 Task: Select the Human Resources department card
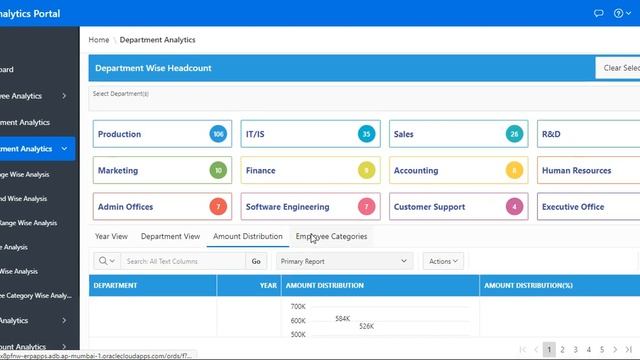(x=589, y=170)
